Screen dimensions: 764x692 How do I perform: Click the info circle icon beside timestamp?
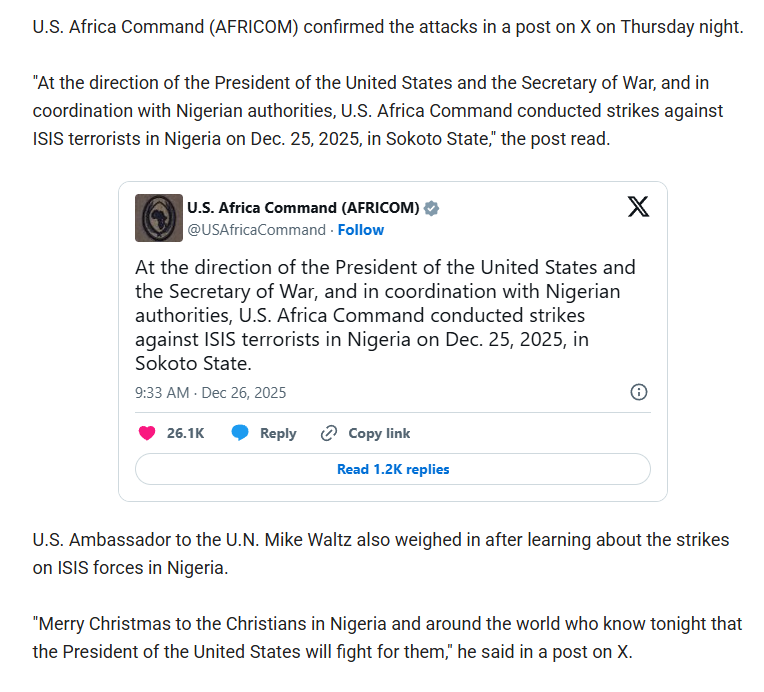click(639, 392)
